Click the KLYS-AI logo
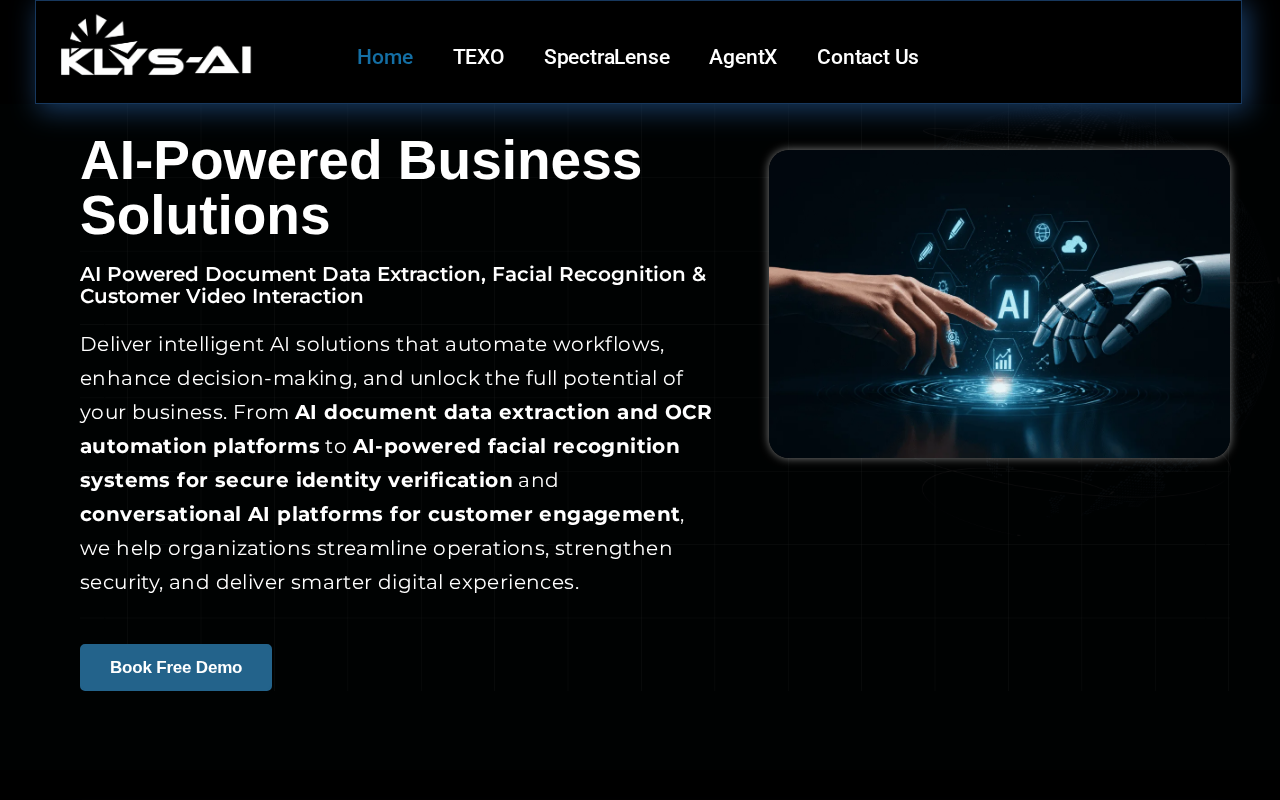1280x800 pixels. [156, 45]
